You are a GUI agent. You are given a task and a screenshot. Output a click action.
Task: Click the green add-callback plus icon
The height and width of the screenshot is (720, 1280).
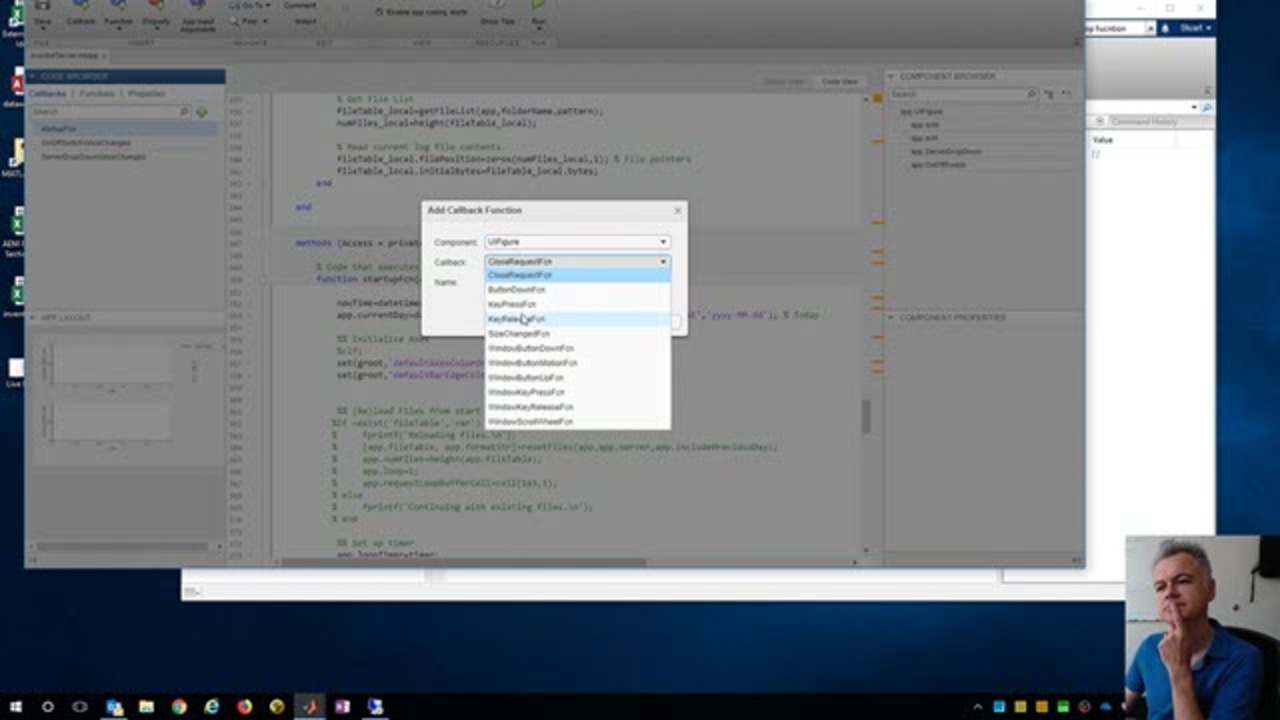pos(202,112)
